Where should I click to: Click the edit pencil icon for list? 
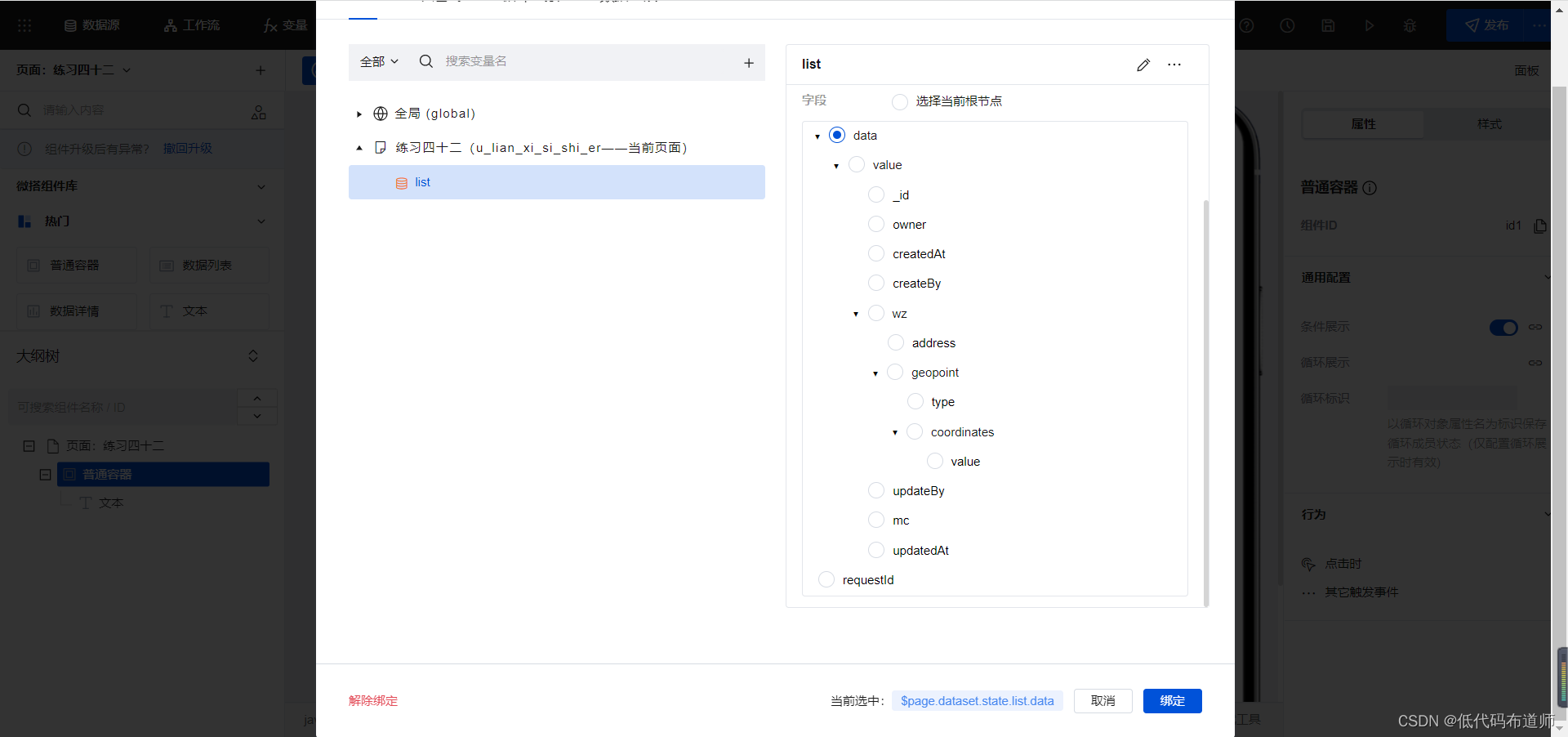1143,65
